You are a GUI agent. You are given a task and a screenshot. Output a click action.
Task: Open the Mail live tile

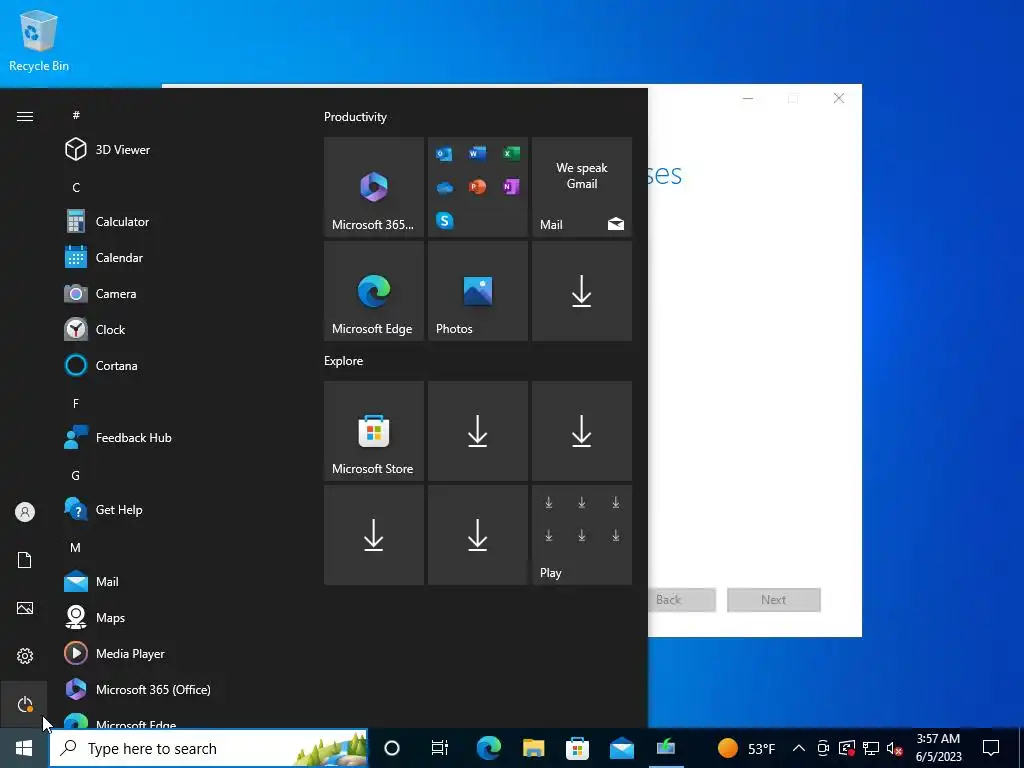[582, 187]
